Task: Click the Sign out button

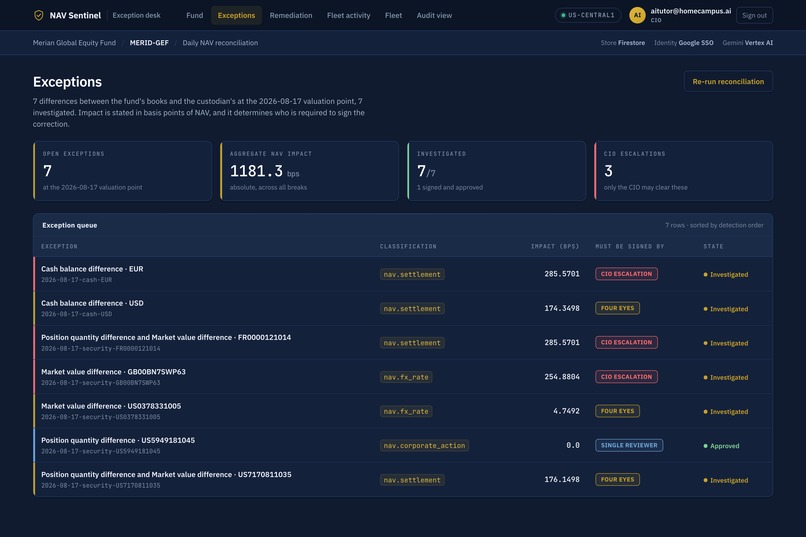Action: pyautogui.click(x=754, y=15)
